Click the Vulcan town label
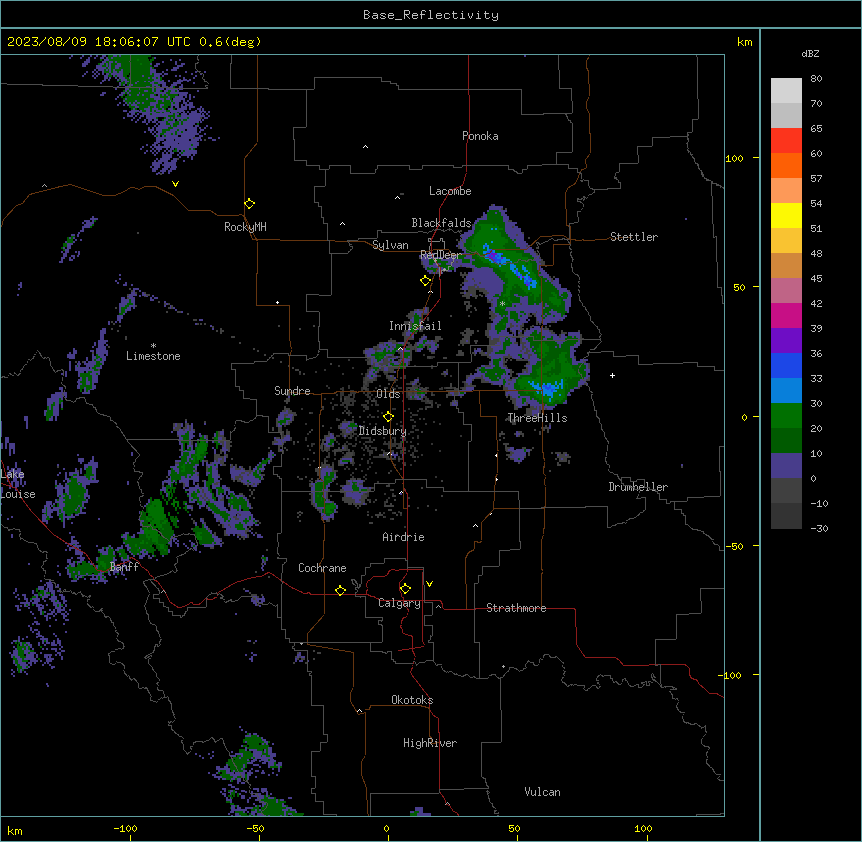862x842 pixels. 542,792
